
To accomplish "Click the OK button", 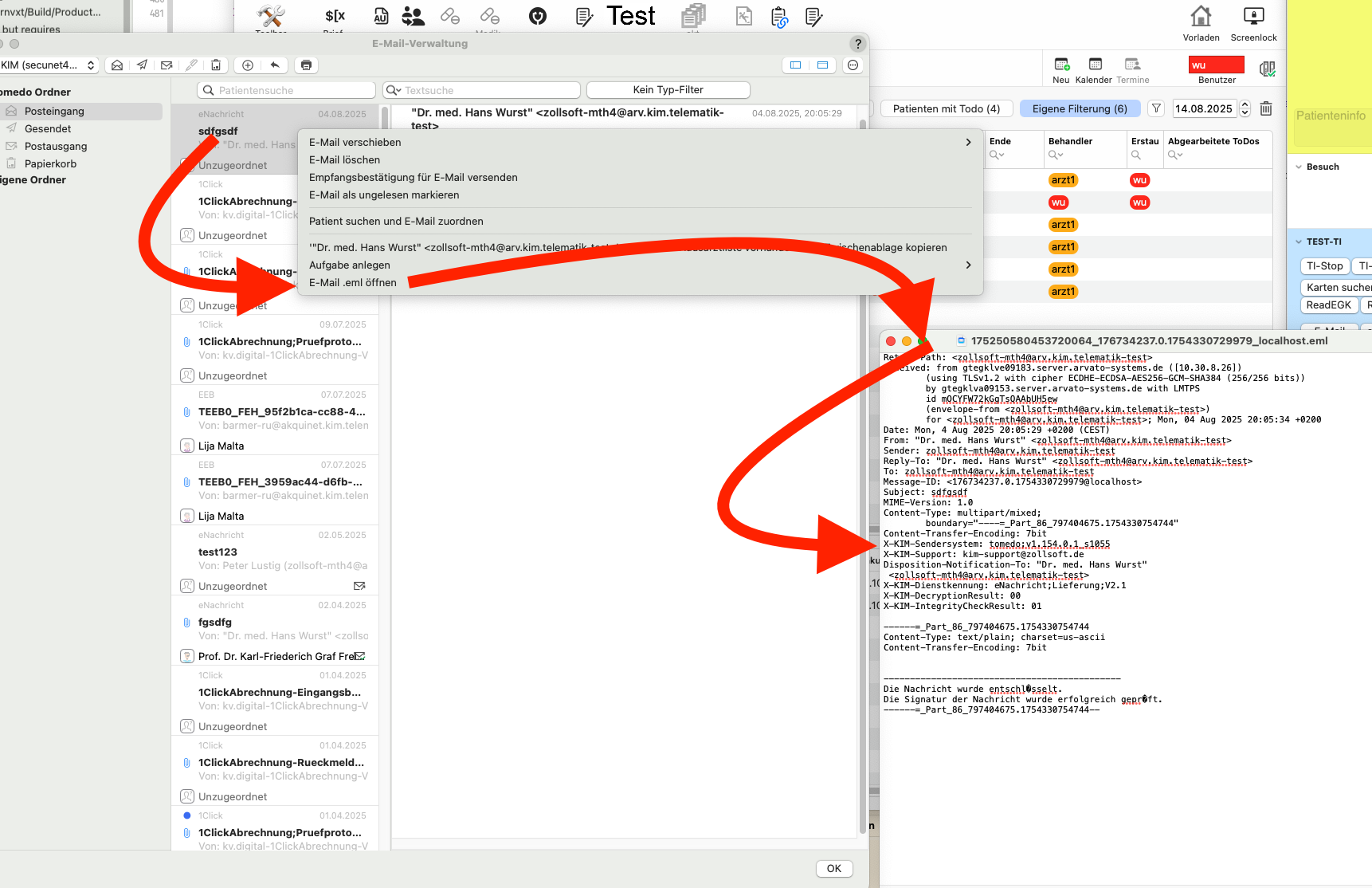I will (834, 869).
